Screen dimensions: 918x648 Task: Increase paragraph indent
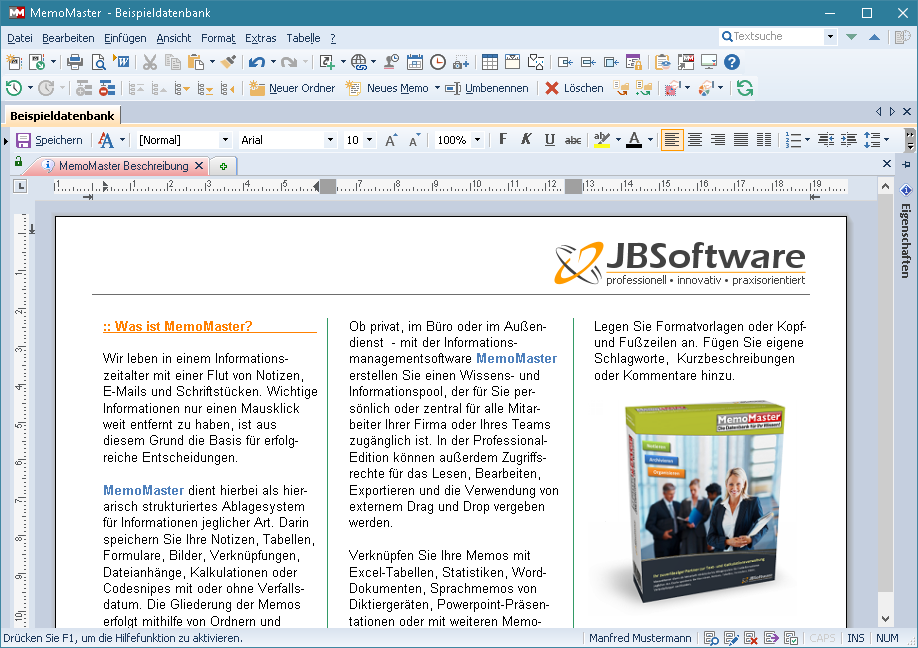point(848,140)
